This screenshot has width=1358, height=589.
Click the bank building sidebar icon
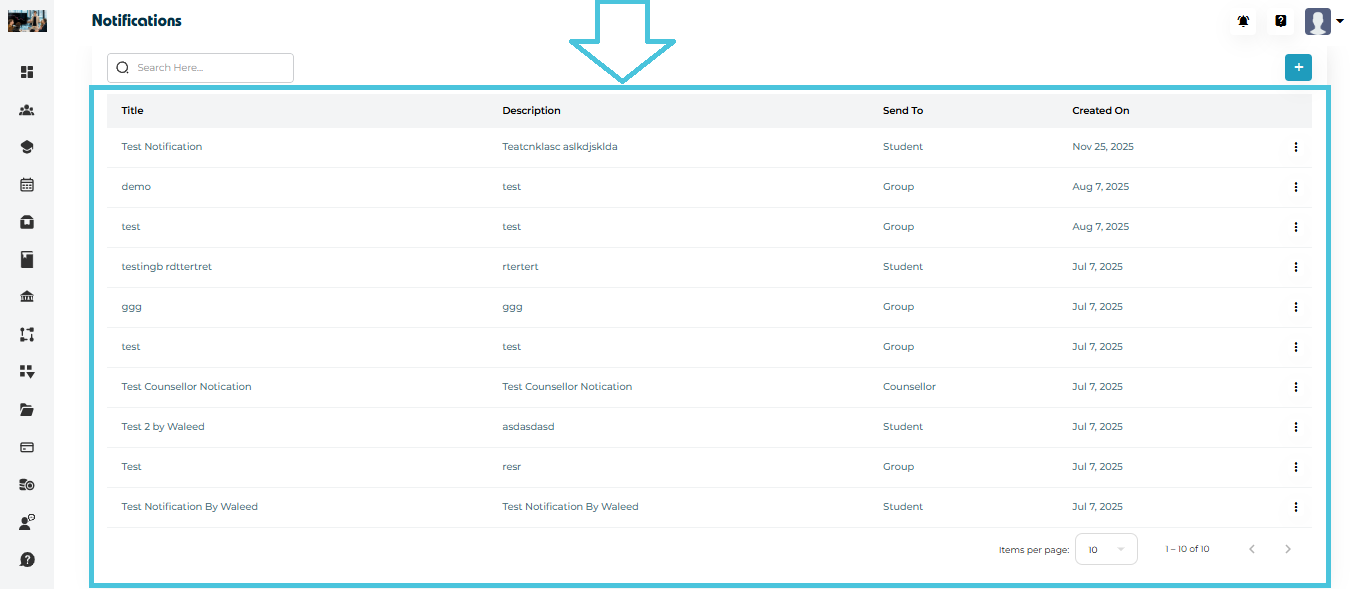tap(27, 297)
